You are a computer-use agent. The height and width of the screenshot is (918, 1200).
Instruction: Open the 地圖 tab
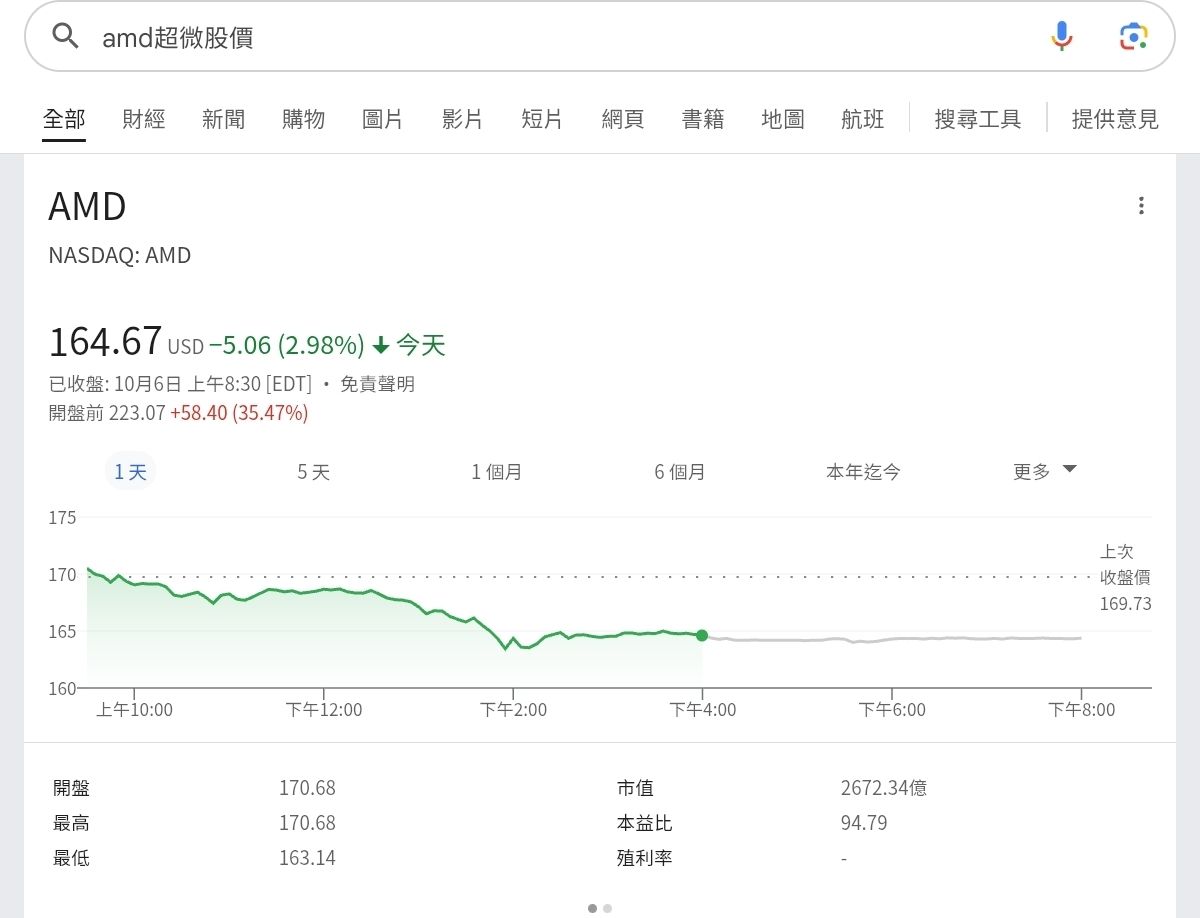(783, 120)
